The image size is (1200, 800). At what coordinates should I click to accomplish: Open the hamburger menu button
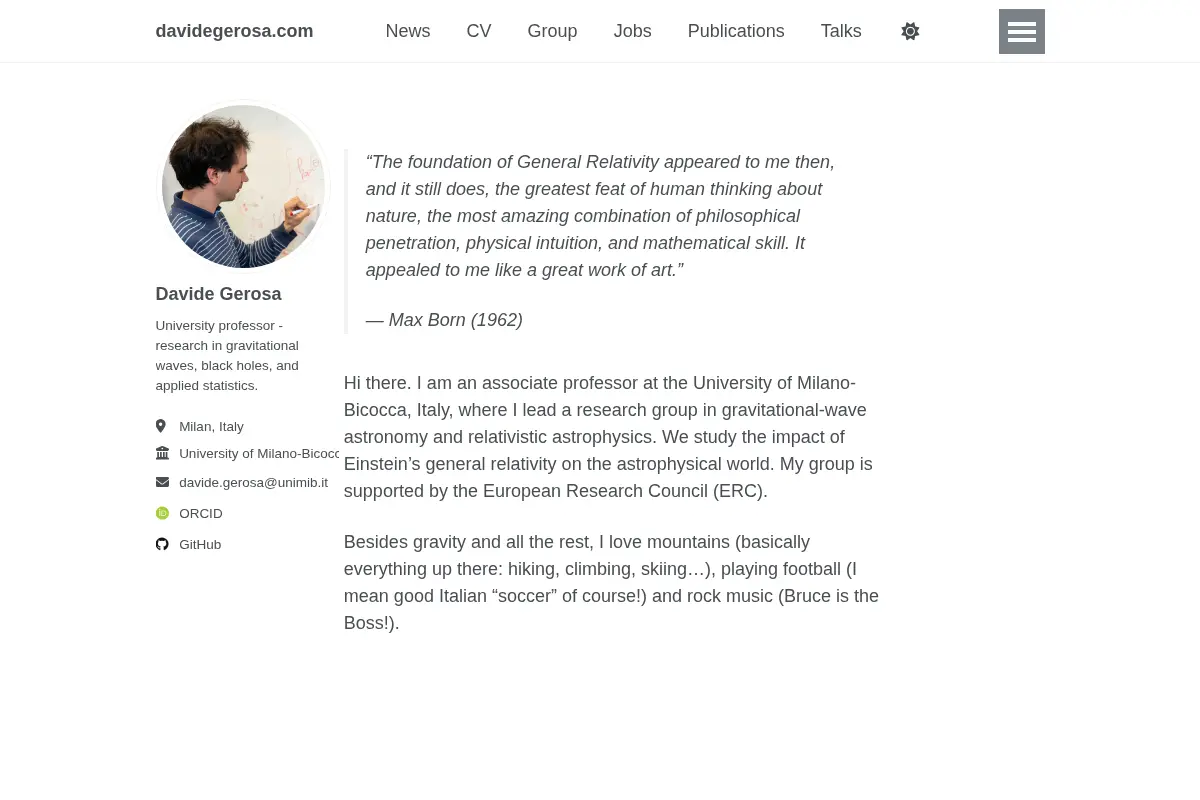[1021, 31]
